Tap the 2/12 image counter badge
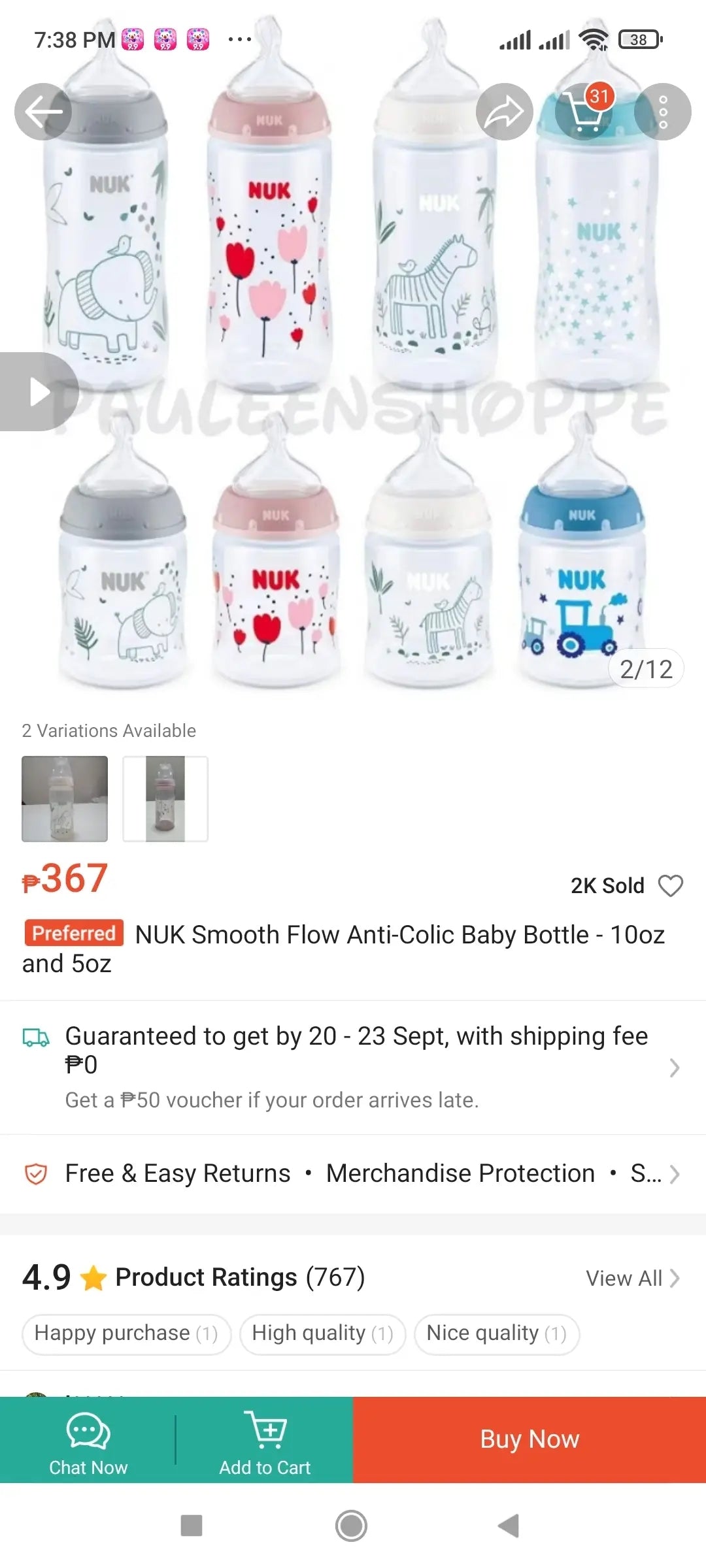The height and width of the screenshot is (1568, 706). pyautogui.click(x=646, y=669)
